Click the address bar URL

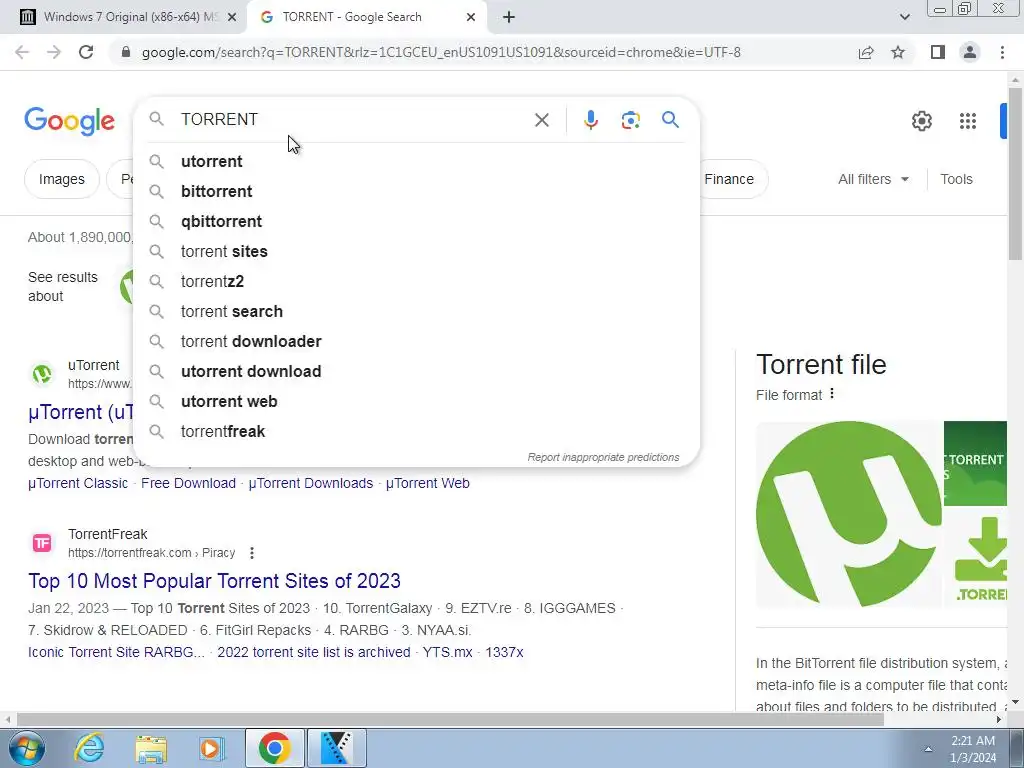tap(441, 52)
